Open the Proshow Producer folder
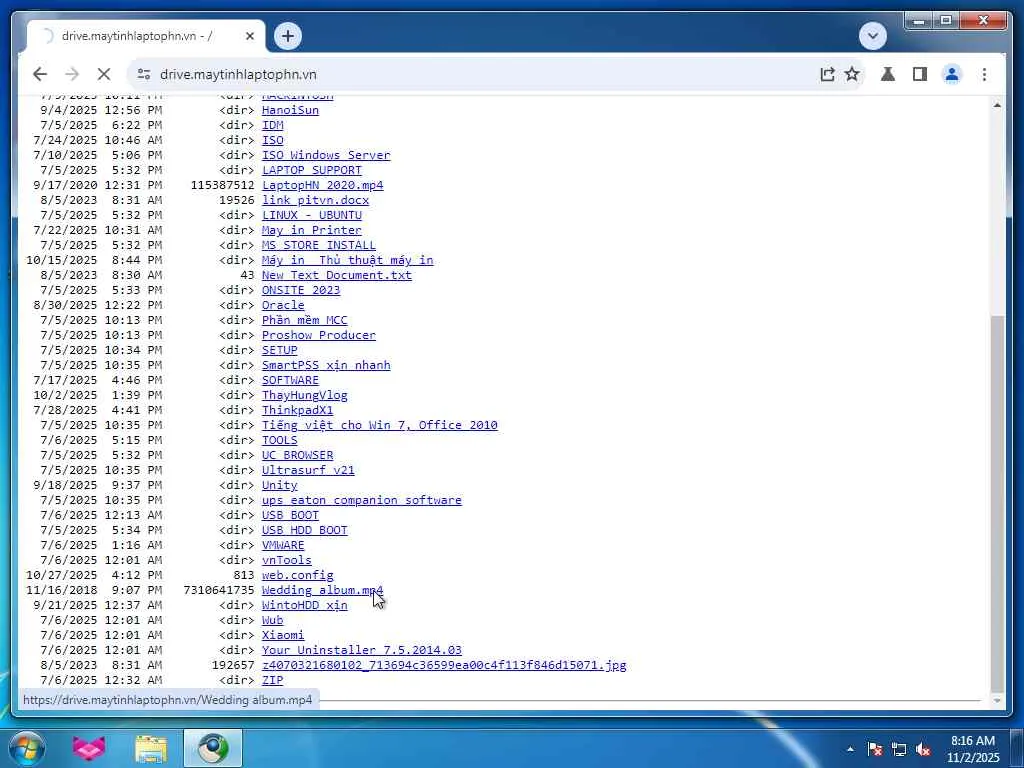The height and width of the screenshot is (768, 1024). (319, 335)
